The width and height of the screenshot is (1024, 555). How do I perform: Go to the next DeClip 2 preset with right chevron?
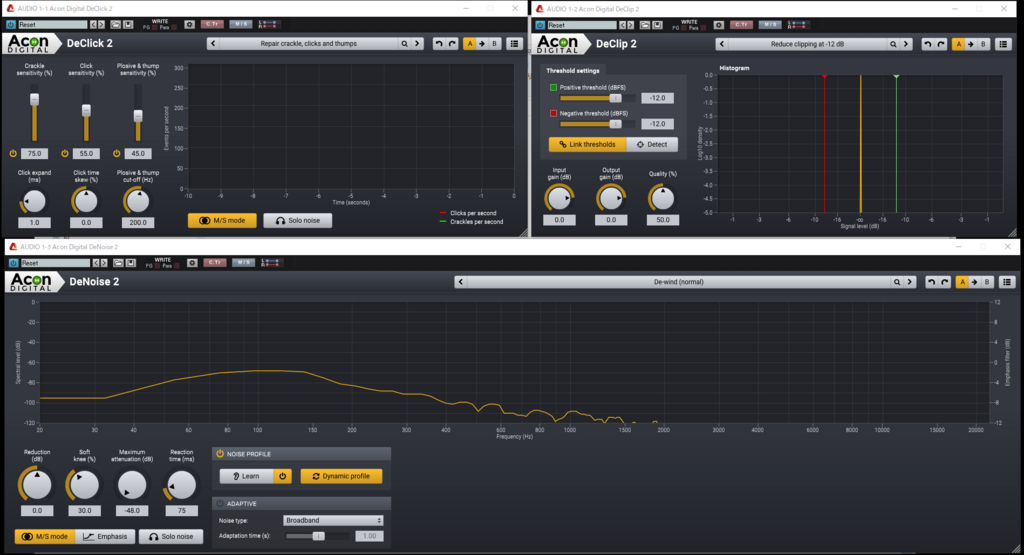[906, 44]
